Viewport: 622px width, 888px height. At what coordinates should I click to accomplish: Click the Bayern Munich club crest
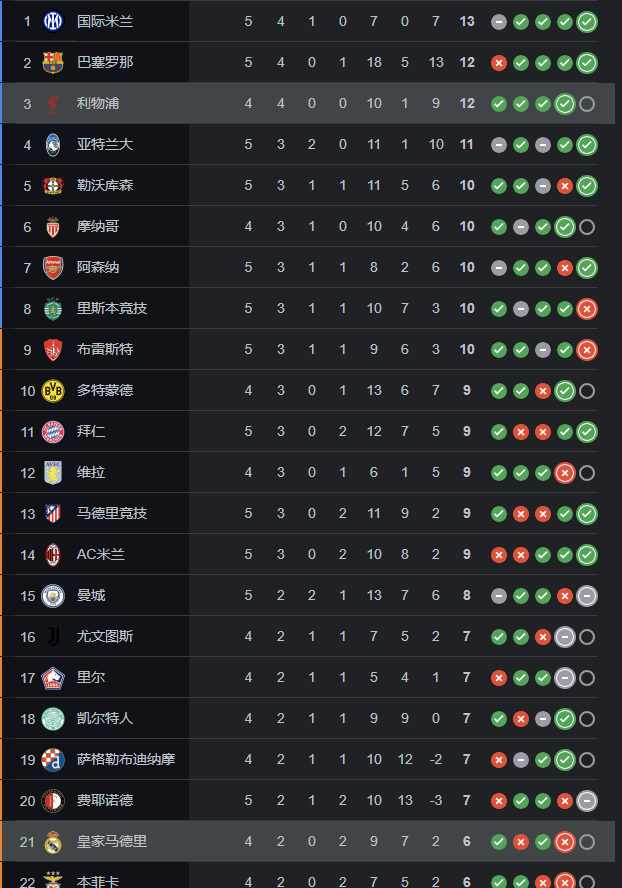[53, 432]
